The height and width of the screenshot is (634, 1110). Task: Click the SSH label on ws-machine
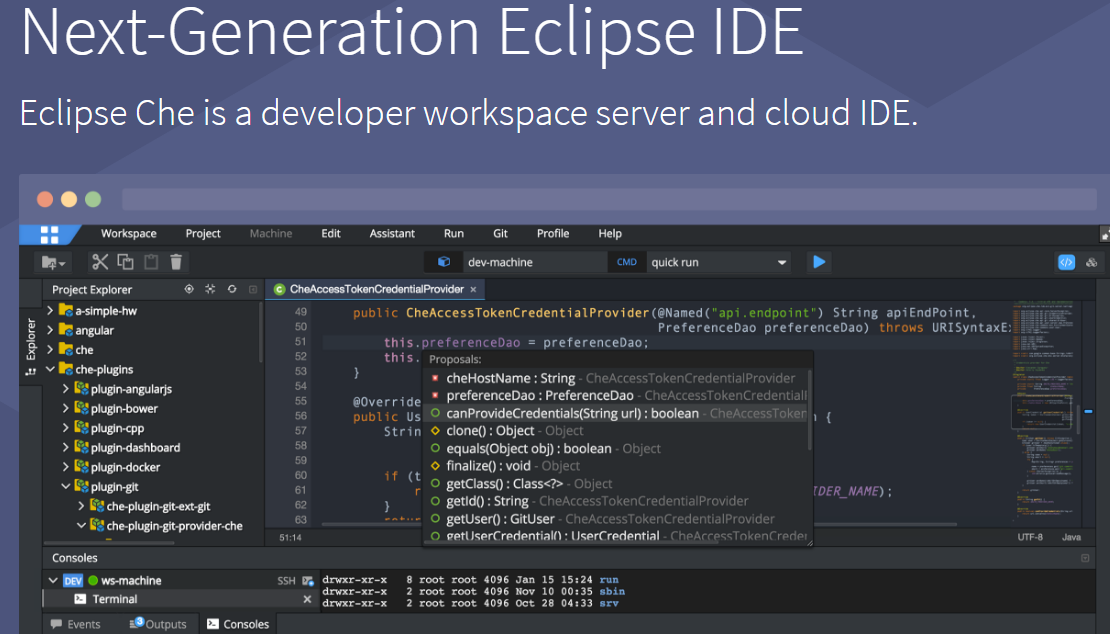point(286,580)
